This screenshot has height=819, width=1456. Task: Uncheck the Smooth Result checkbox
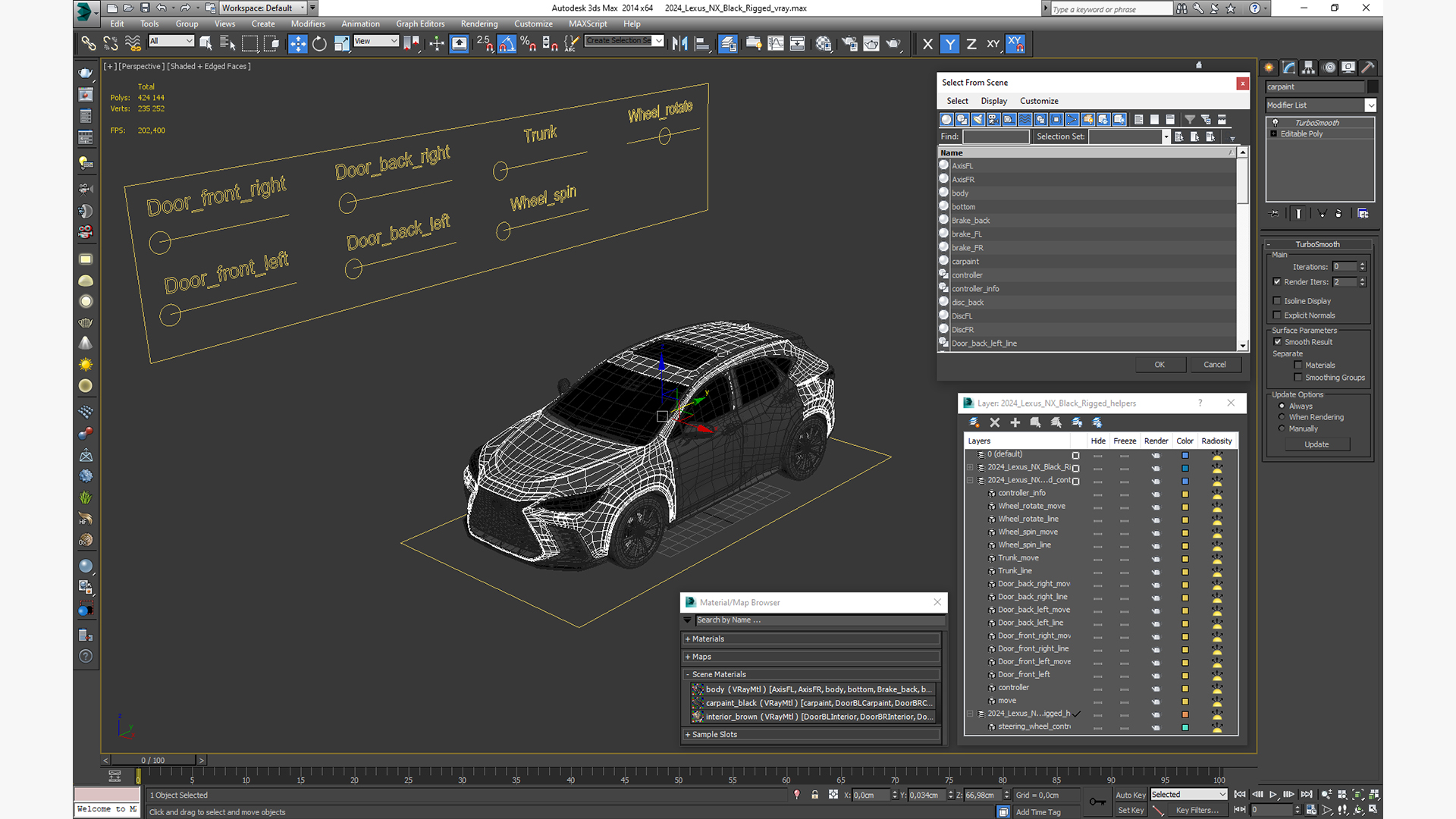[x=1278, y=342]
